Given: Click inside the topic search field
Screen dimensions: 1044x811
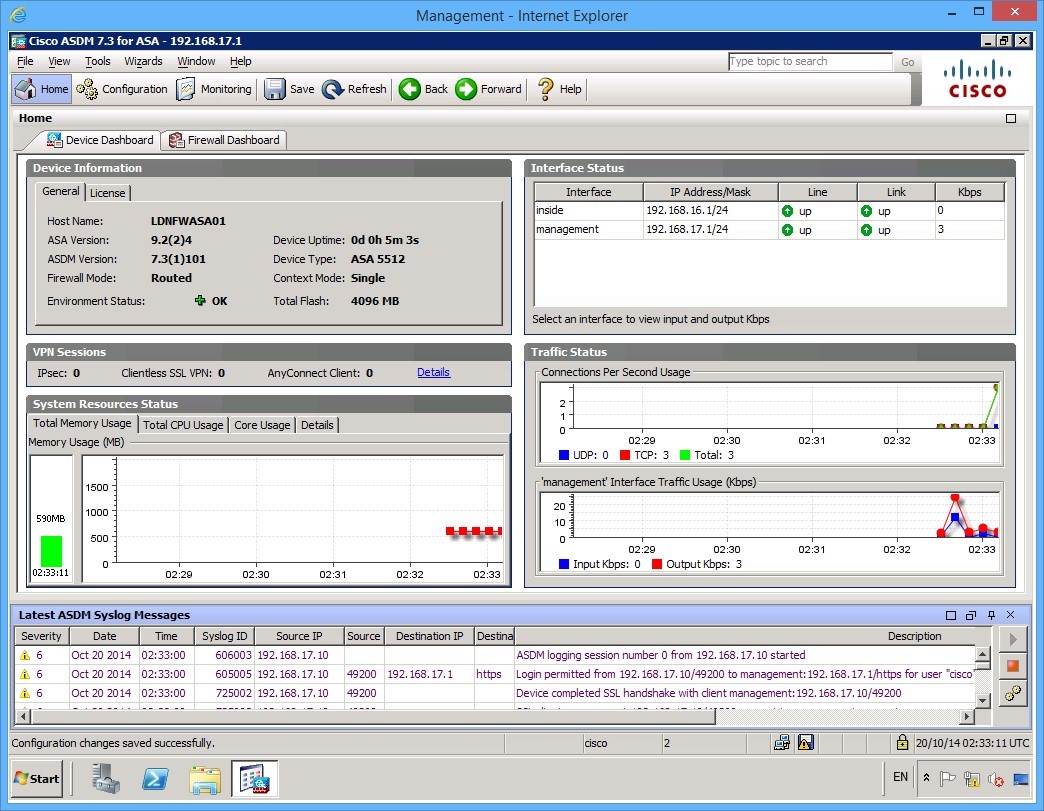Looking at the screenshot, I should tap(810, 61).
